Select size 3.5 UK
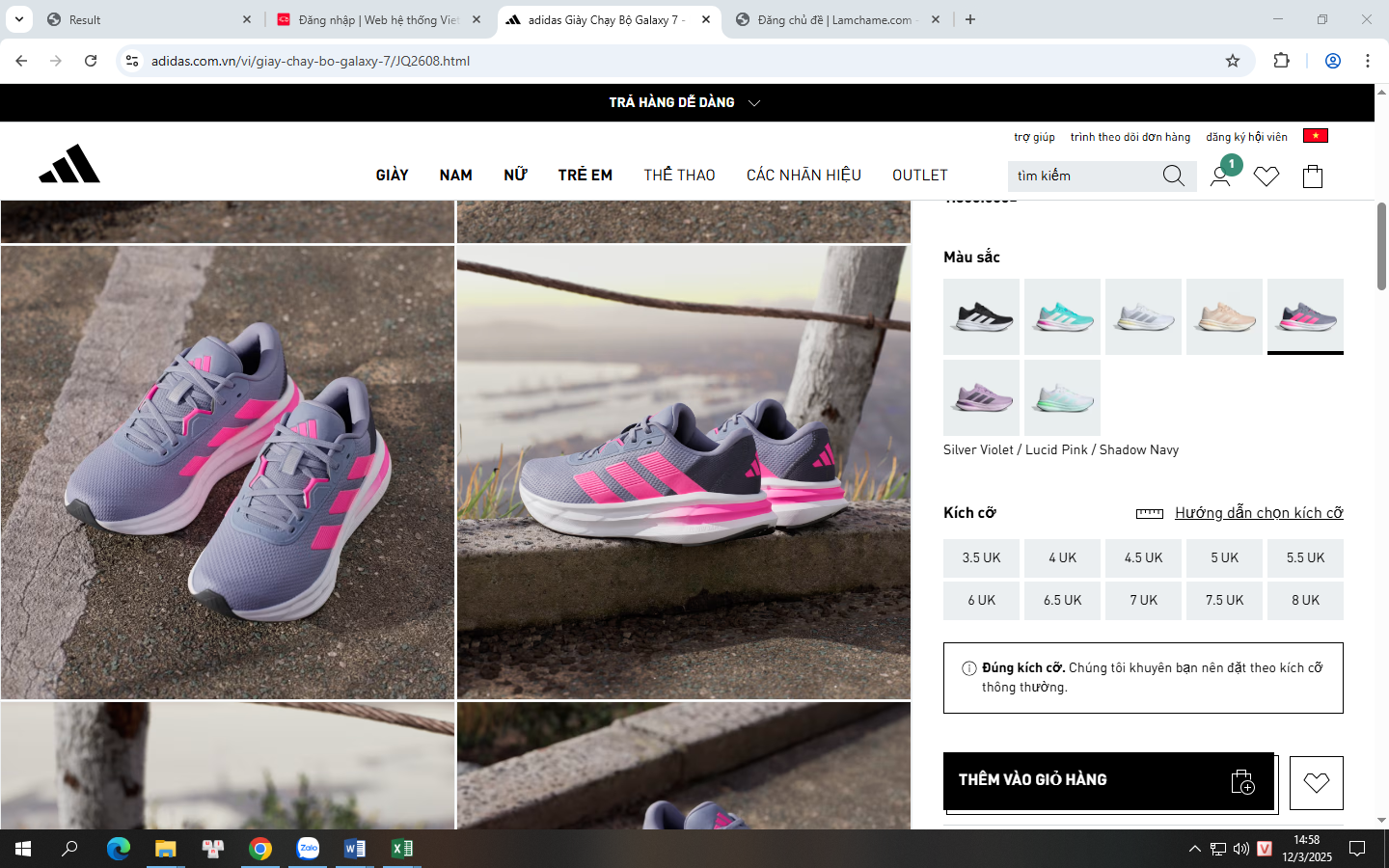The width and height of the screenshot is (1389, 868). [981, 557]
